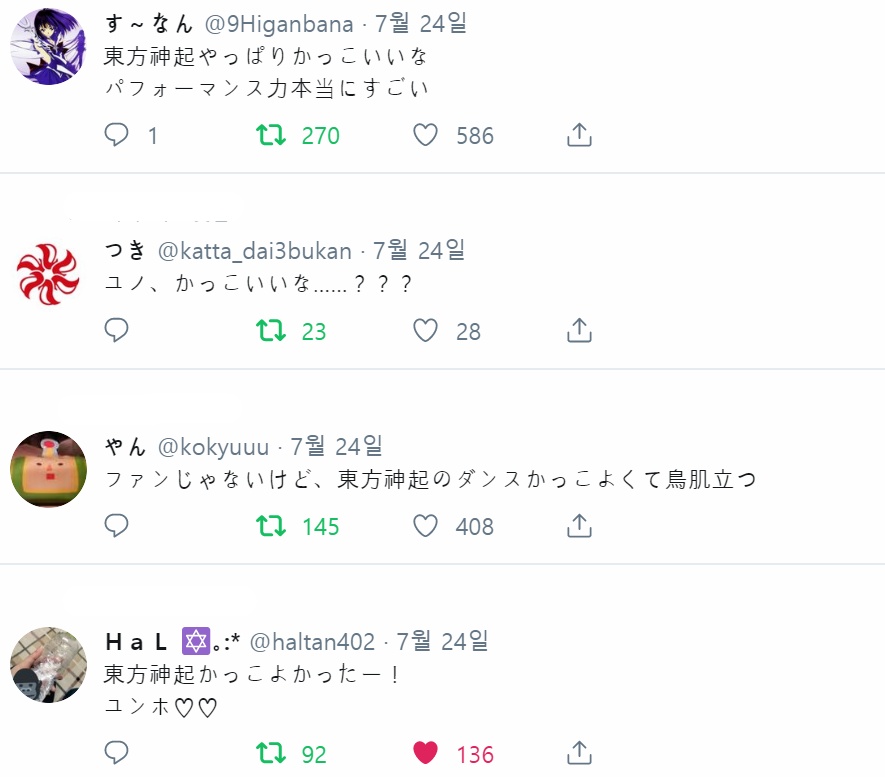Share the @haltan402 tweet
The image size is (885, 777).
coord(580,753)
